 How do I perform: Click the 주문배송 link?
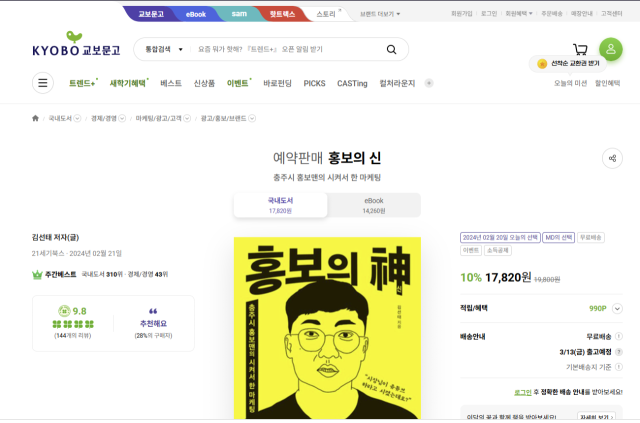(551, 13)
